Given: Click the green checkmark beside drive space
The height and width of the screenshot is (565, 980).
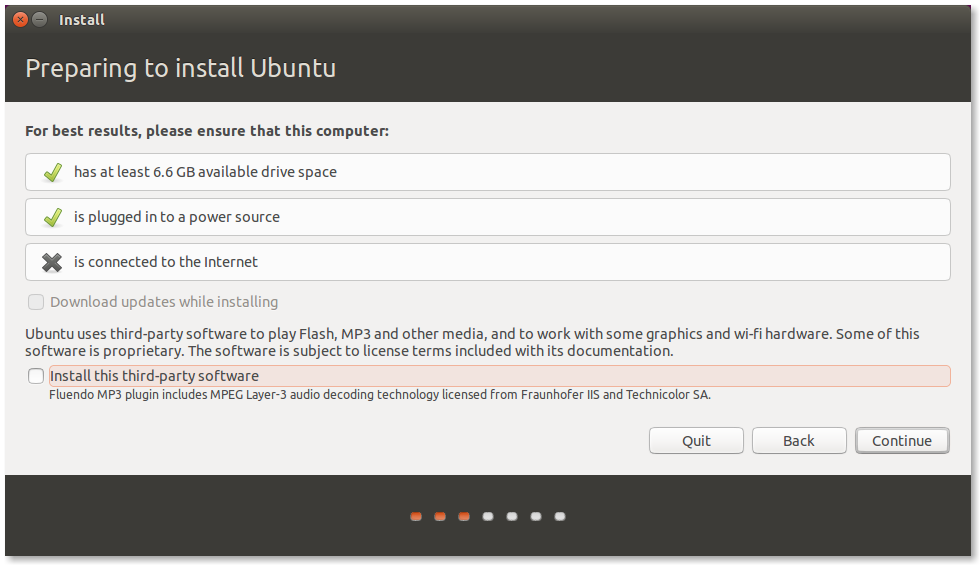Looking at the screenshot, I should (x=53, y=172).
